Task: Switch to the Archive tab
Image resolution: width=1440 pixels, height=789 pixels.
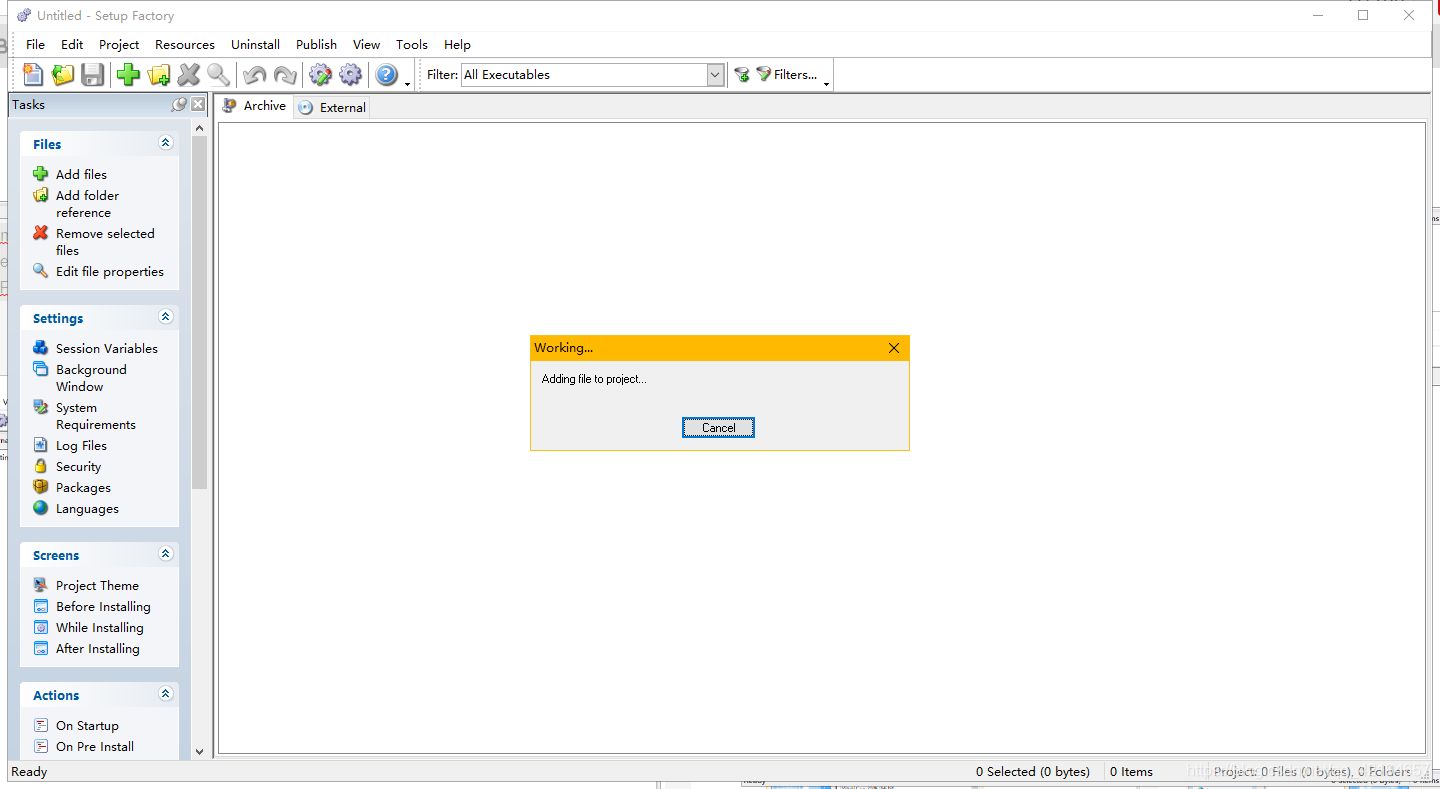Action: pos(255,106)
